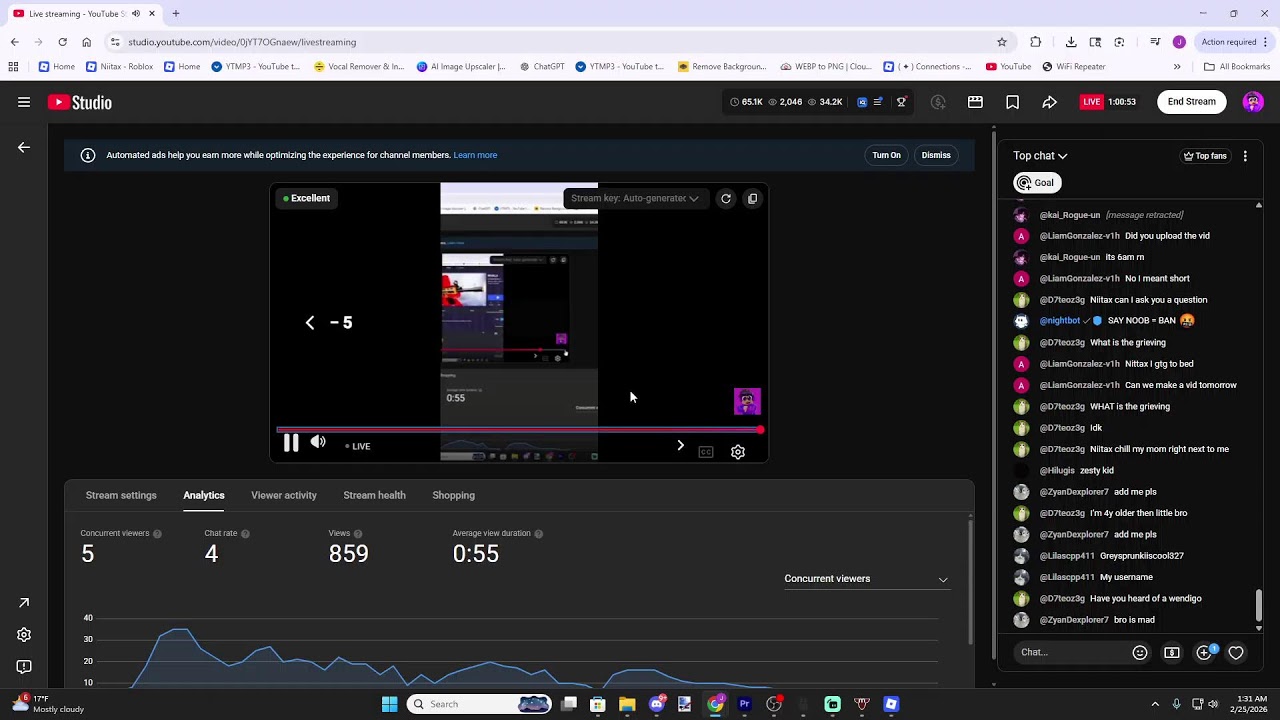Viewport: 1280px width, 720px height.
Task: Open Premiere Pro from the taskbar
Action: click(744, 704)
